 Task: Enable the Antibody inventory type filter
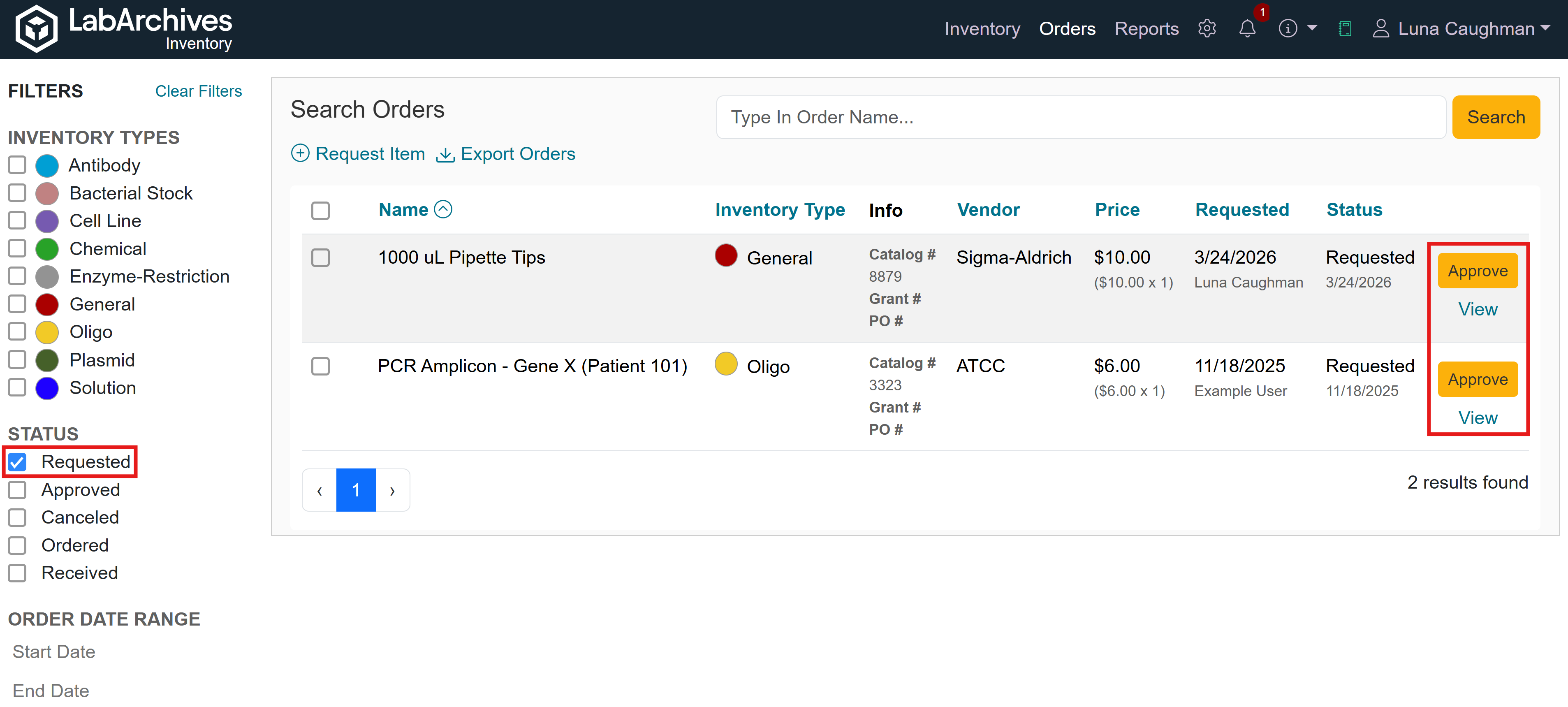18,165
